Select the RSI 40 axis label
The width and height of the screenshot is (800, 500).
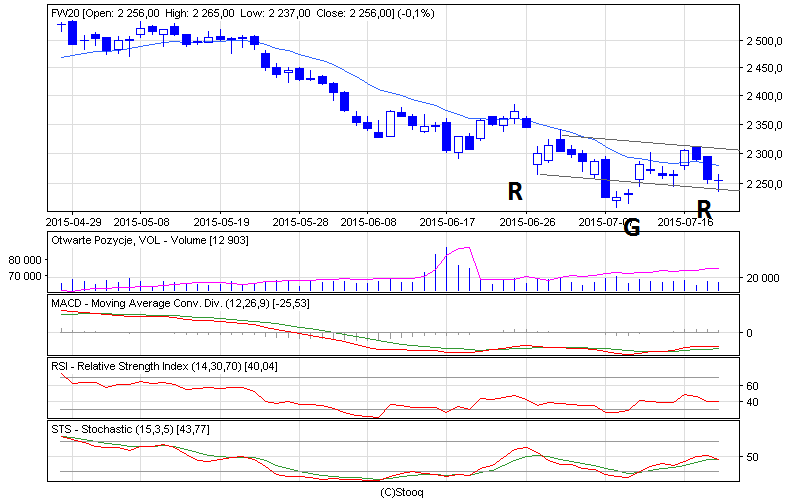(752, 402)
